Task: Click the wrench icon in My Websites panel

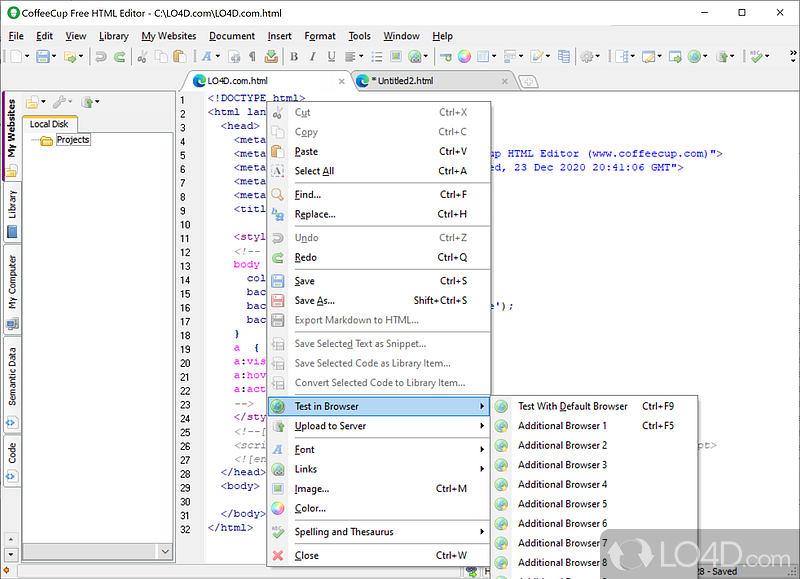Action: pyautogui.click(x=59, y=102)
